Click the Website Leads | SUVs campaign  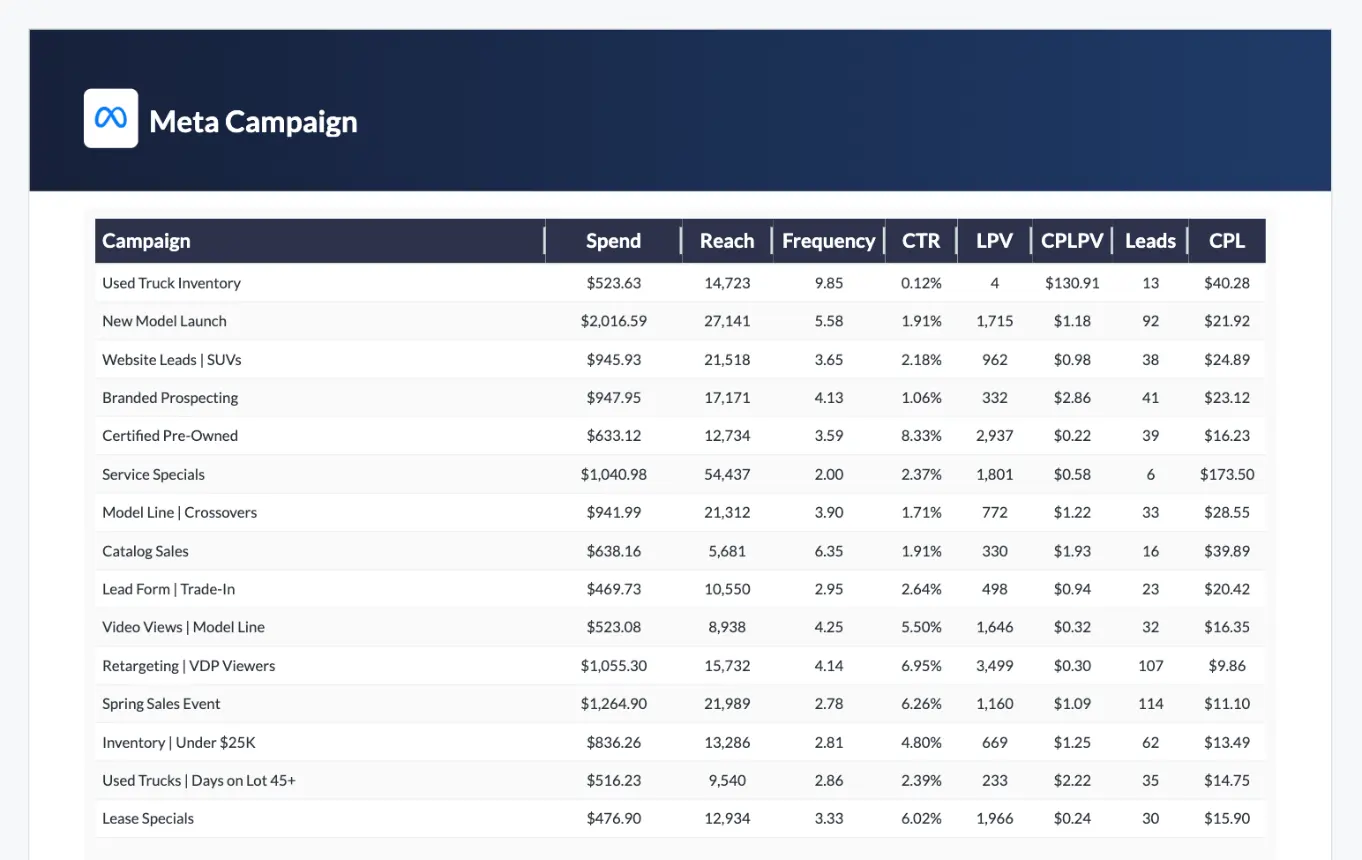click(171, 360)
